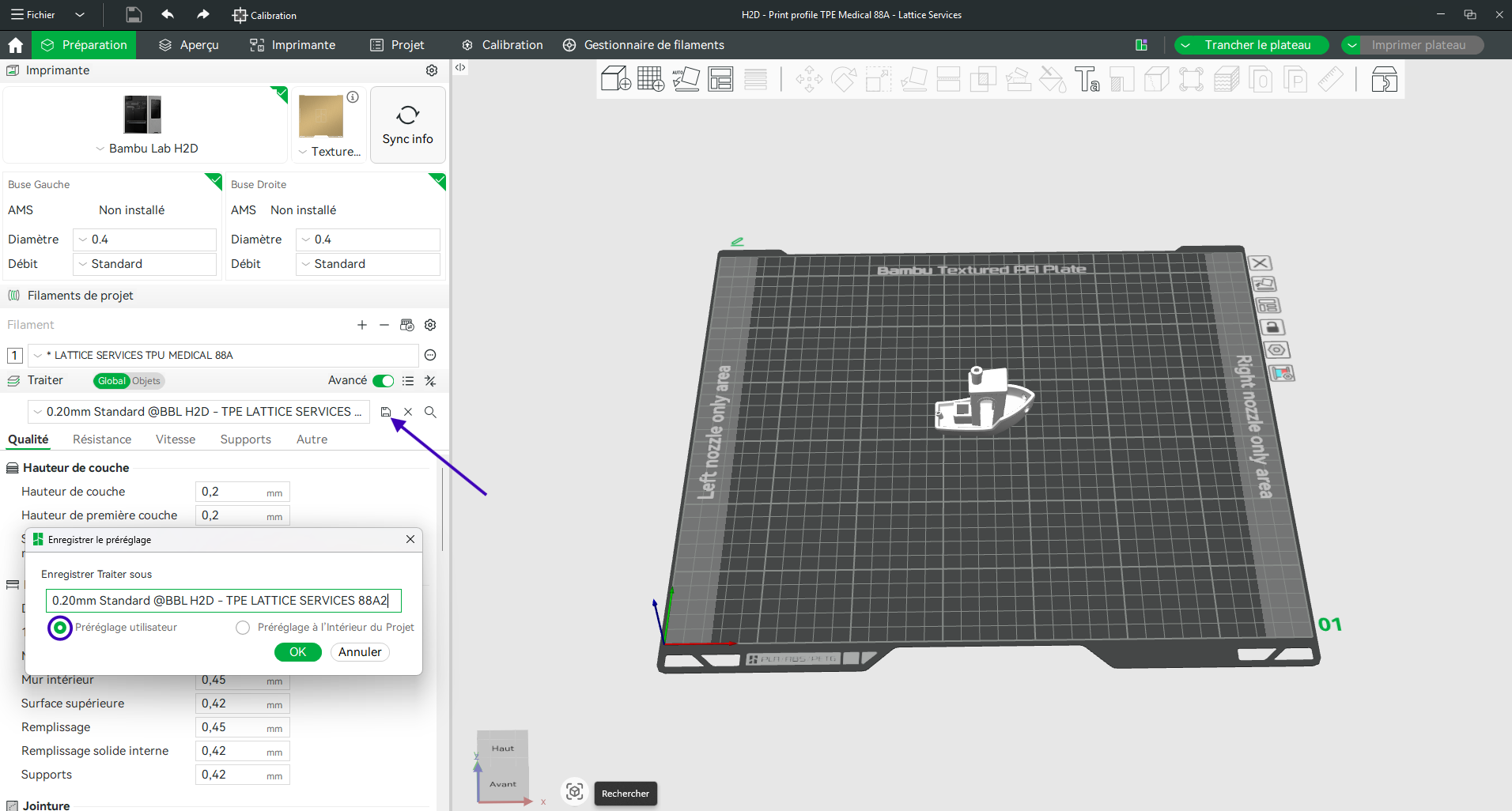Open the Préparation tab
1512x811 pixels.
pos(84,45)
